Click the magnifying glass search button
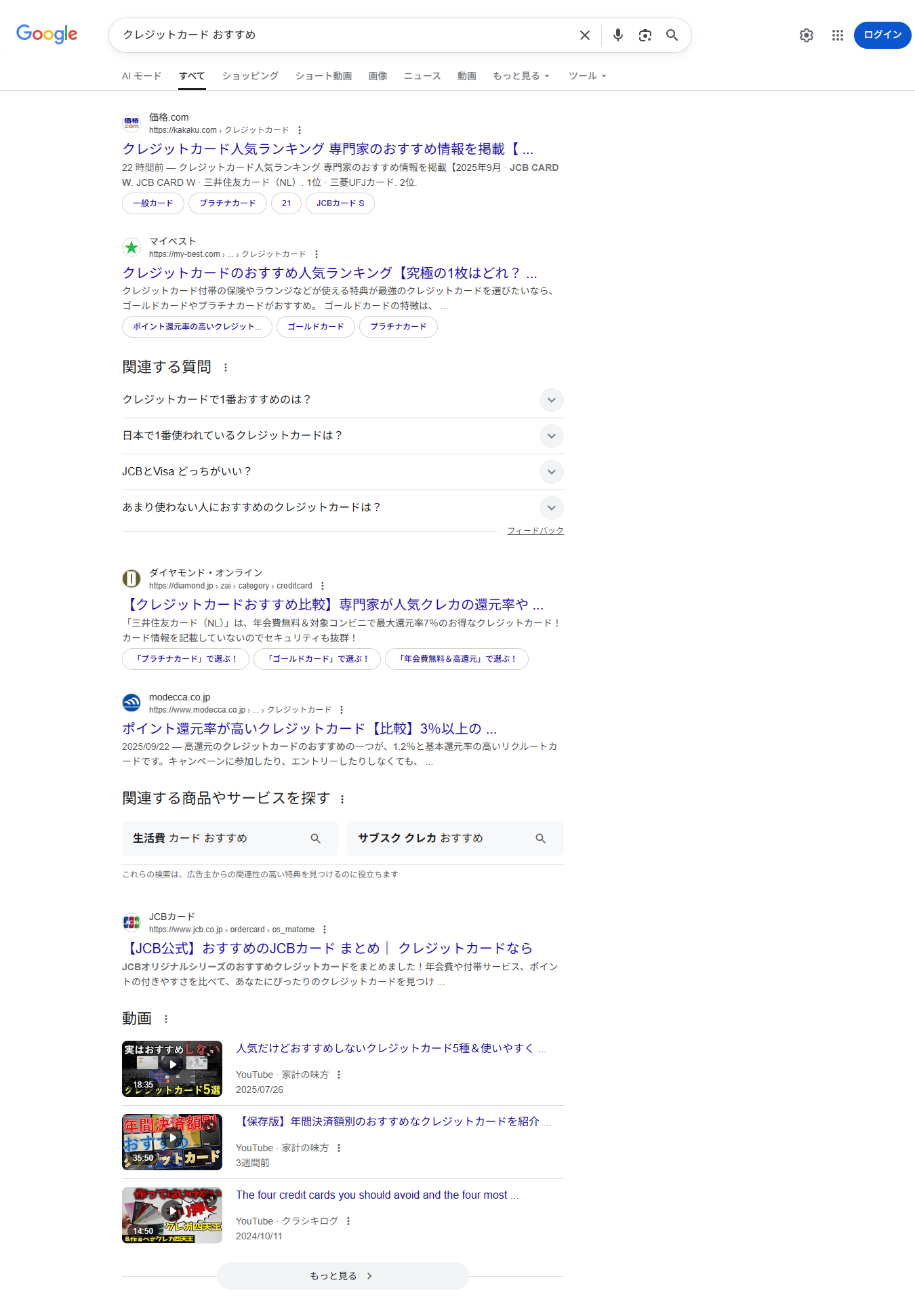Screen dimensions: 915x1316 (672, 35)
